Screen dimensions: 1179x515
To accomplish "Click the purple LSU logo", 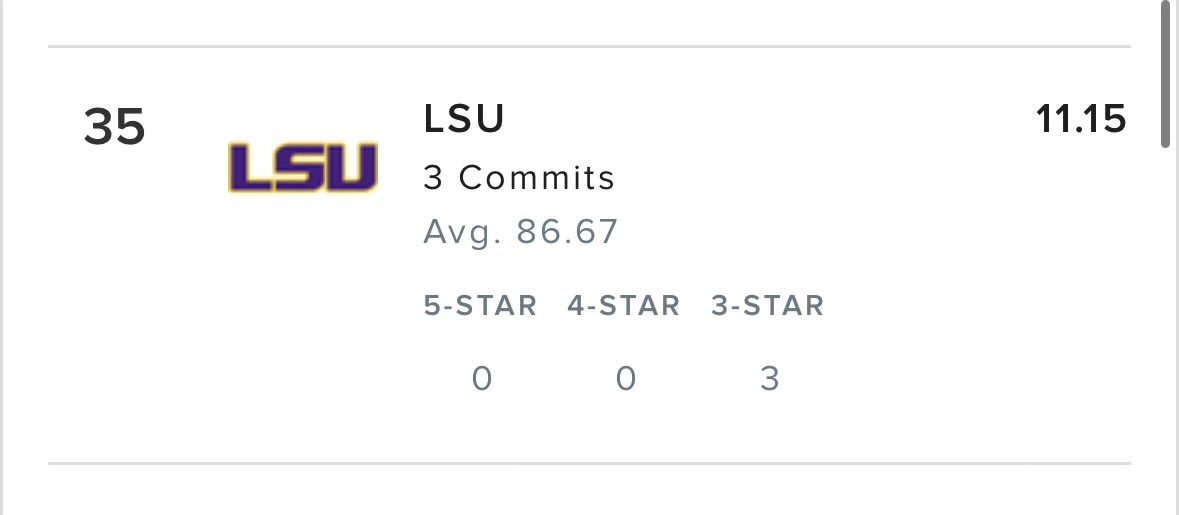I will (x=302, y=168).
